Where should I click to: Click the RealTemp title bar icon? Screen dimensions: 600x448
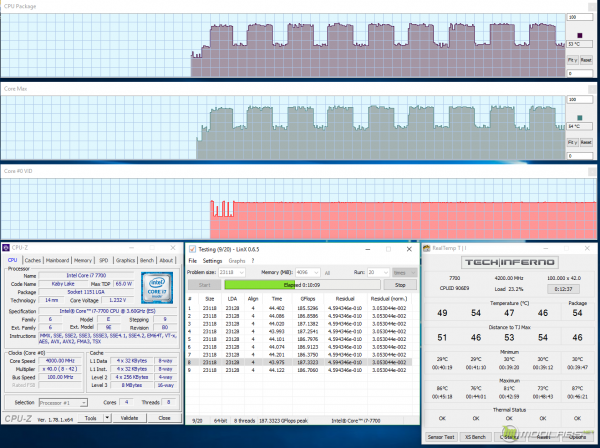point(427,248)
